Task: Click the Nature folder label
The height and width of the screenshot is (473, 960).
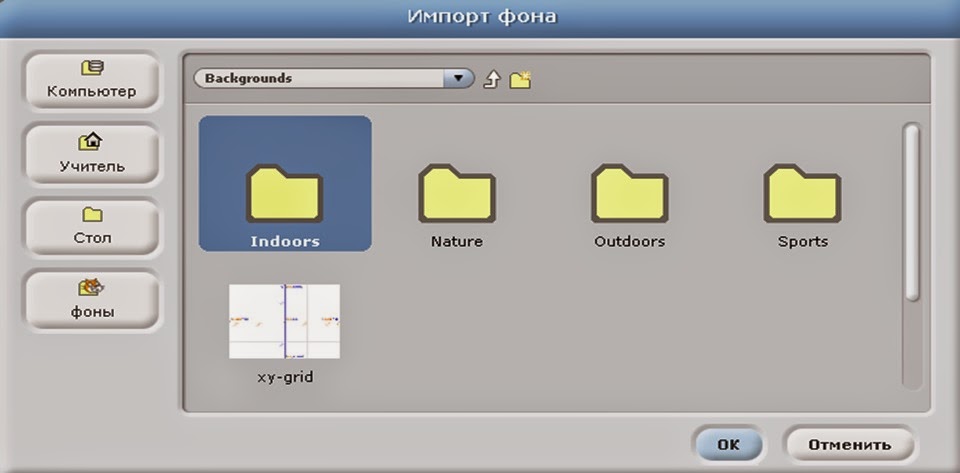Action: pyautogui.click(x=457, y=241)
